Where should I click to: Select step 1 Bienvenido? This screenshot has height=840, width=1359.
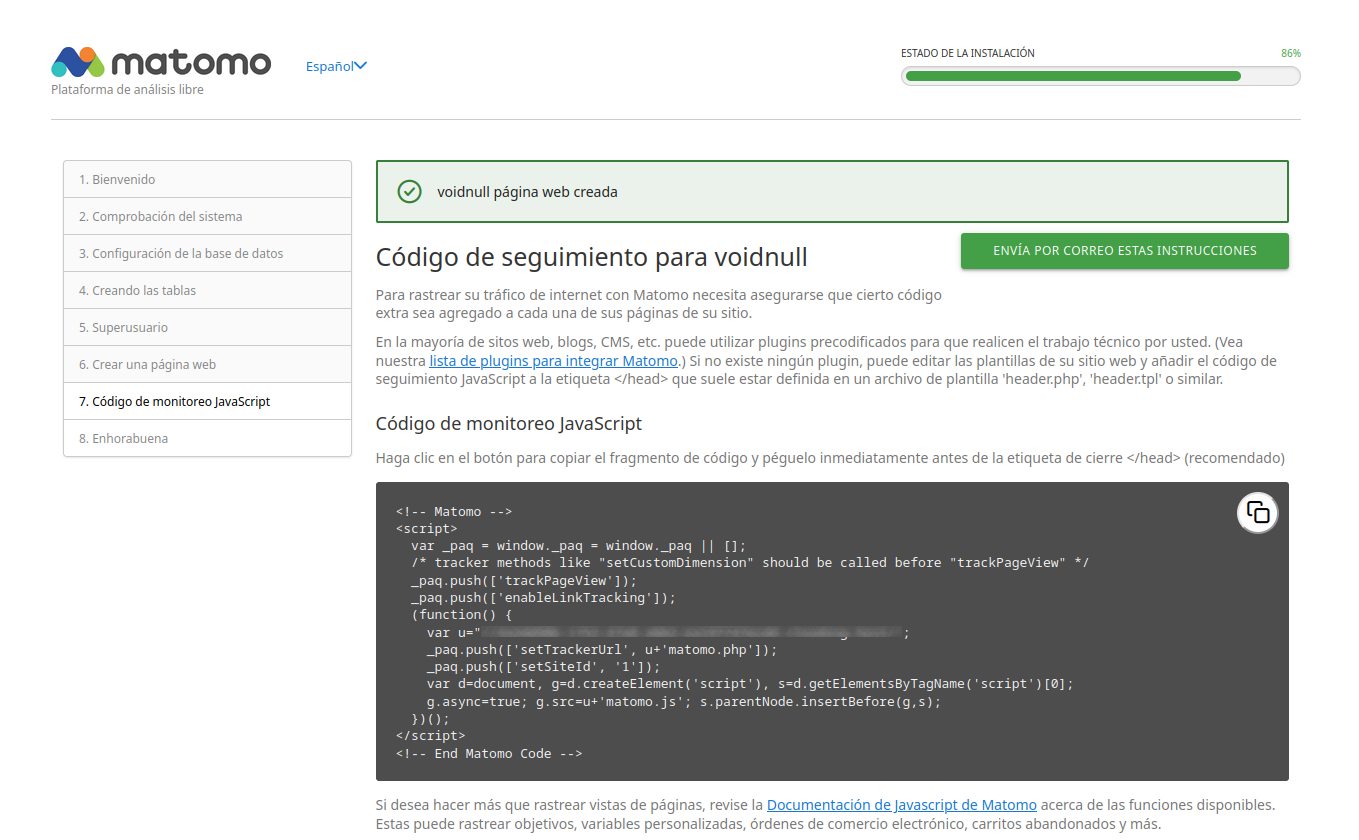[x=207, y=180]
